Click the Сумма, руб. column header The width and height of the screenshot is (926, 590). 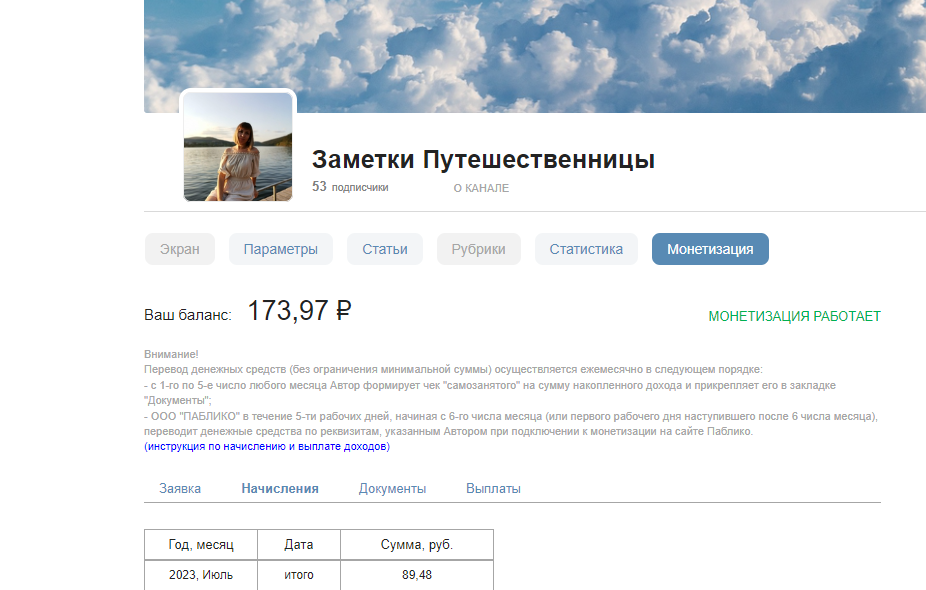(x=417, y=545)
